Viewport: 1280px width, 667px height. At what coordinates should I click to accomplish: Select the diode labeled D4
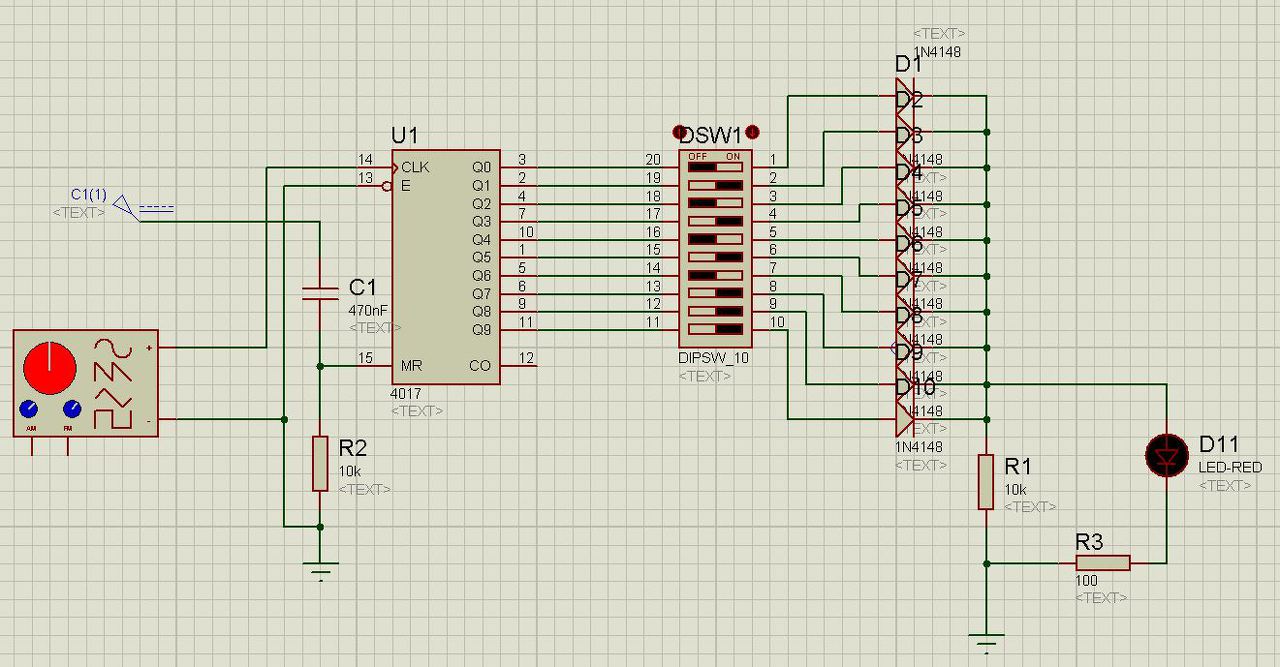906,169
